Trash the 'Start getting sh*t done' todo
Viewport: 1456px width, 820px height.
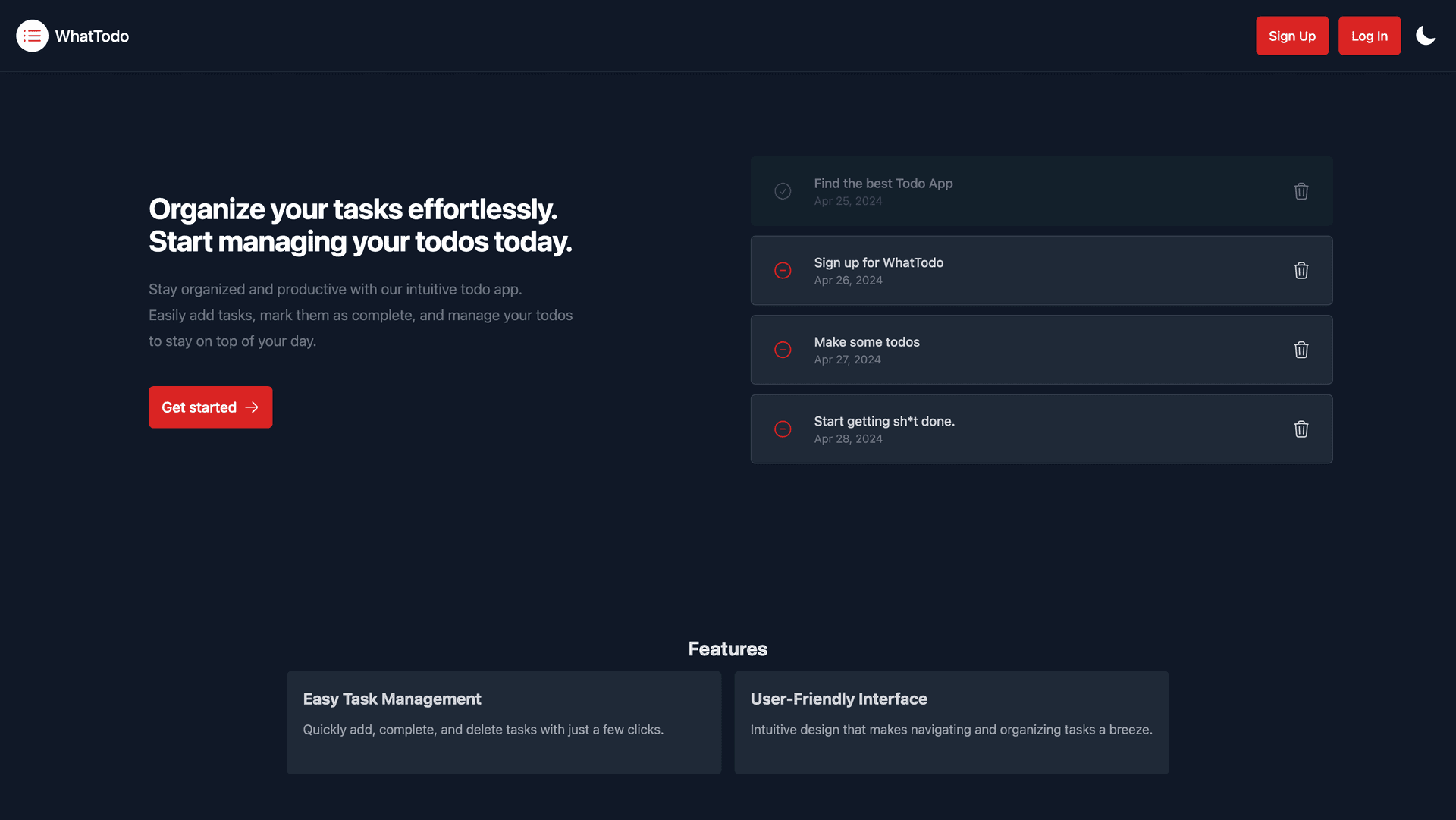click(1301, 429)
